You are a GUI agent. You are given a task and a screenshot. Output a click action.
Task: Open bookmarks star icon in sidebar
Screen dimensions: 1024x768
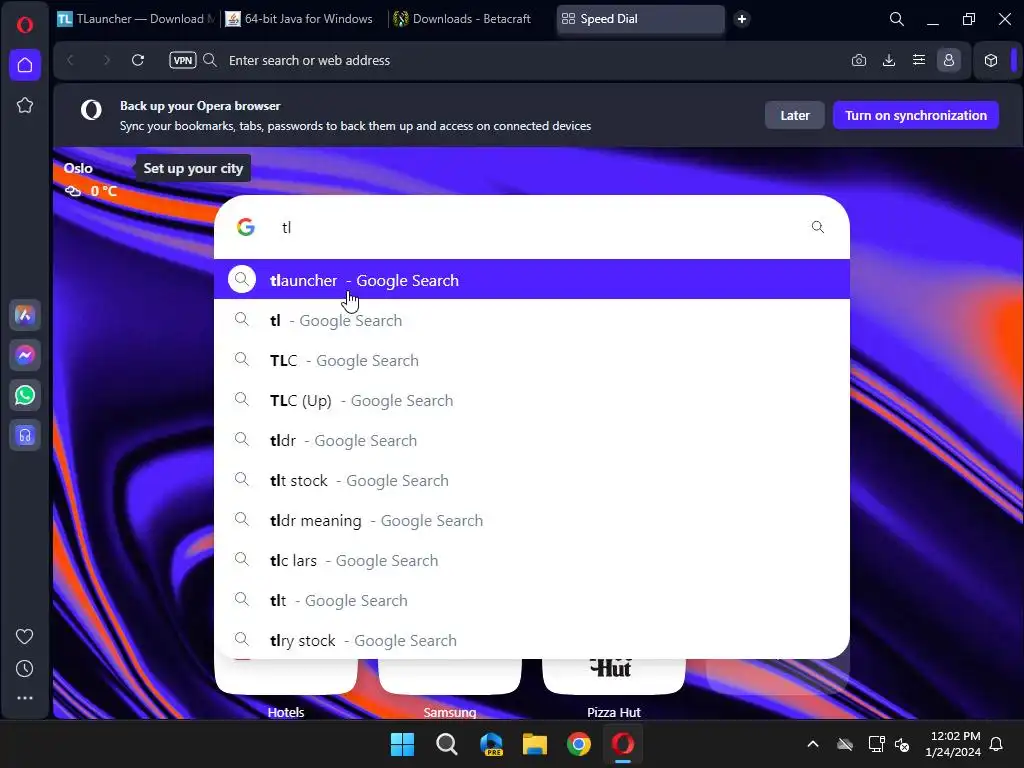pyautogui.click(x=25, y=105)
